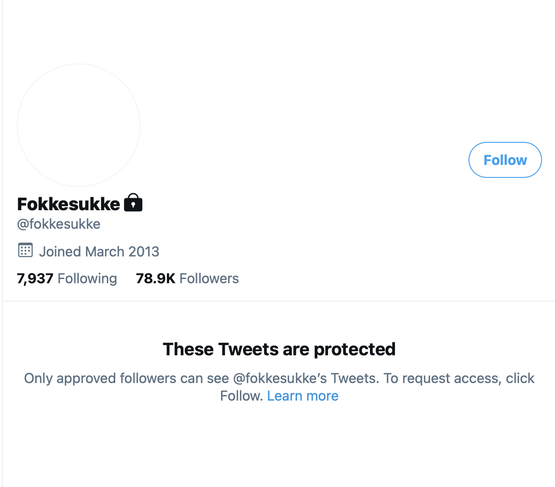Click the calendar icon near join date
The image size is (555, 487).
[x=25, y=250]
